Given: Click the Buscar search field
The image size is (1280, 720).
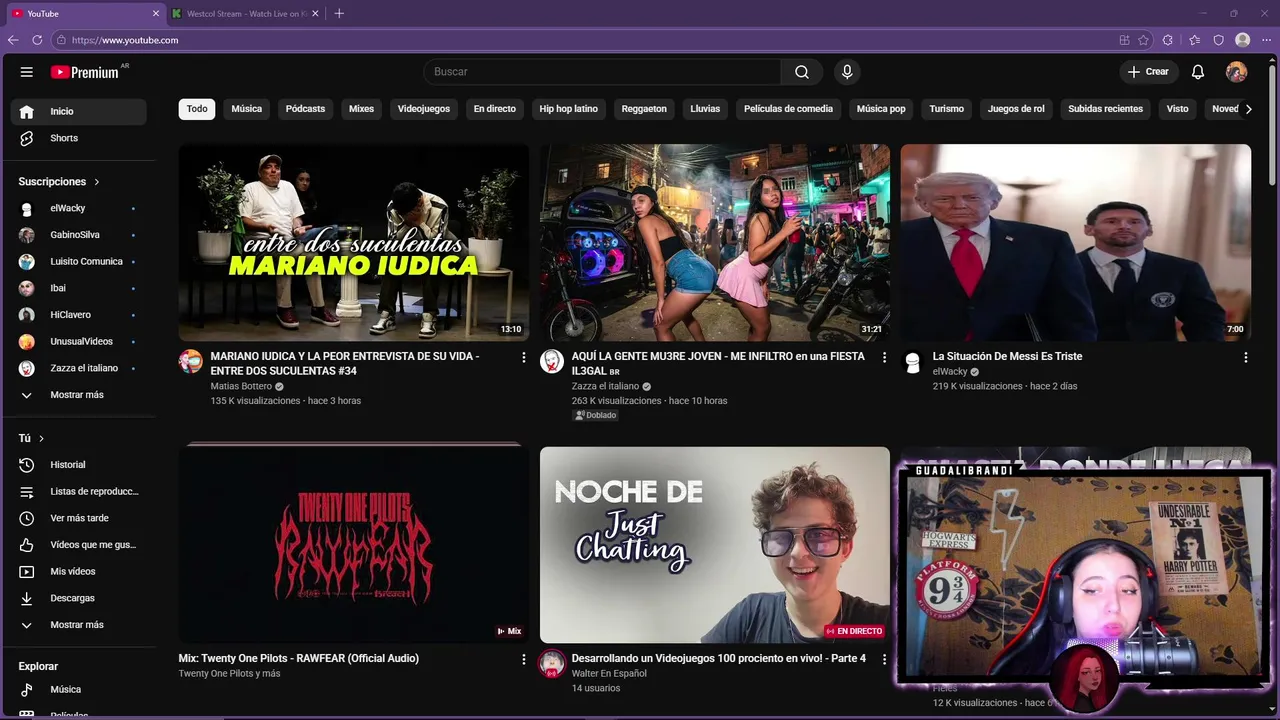Looking at the screenshot, I should point(602,72).
